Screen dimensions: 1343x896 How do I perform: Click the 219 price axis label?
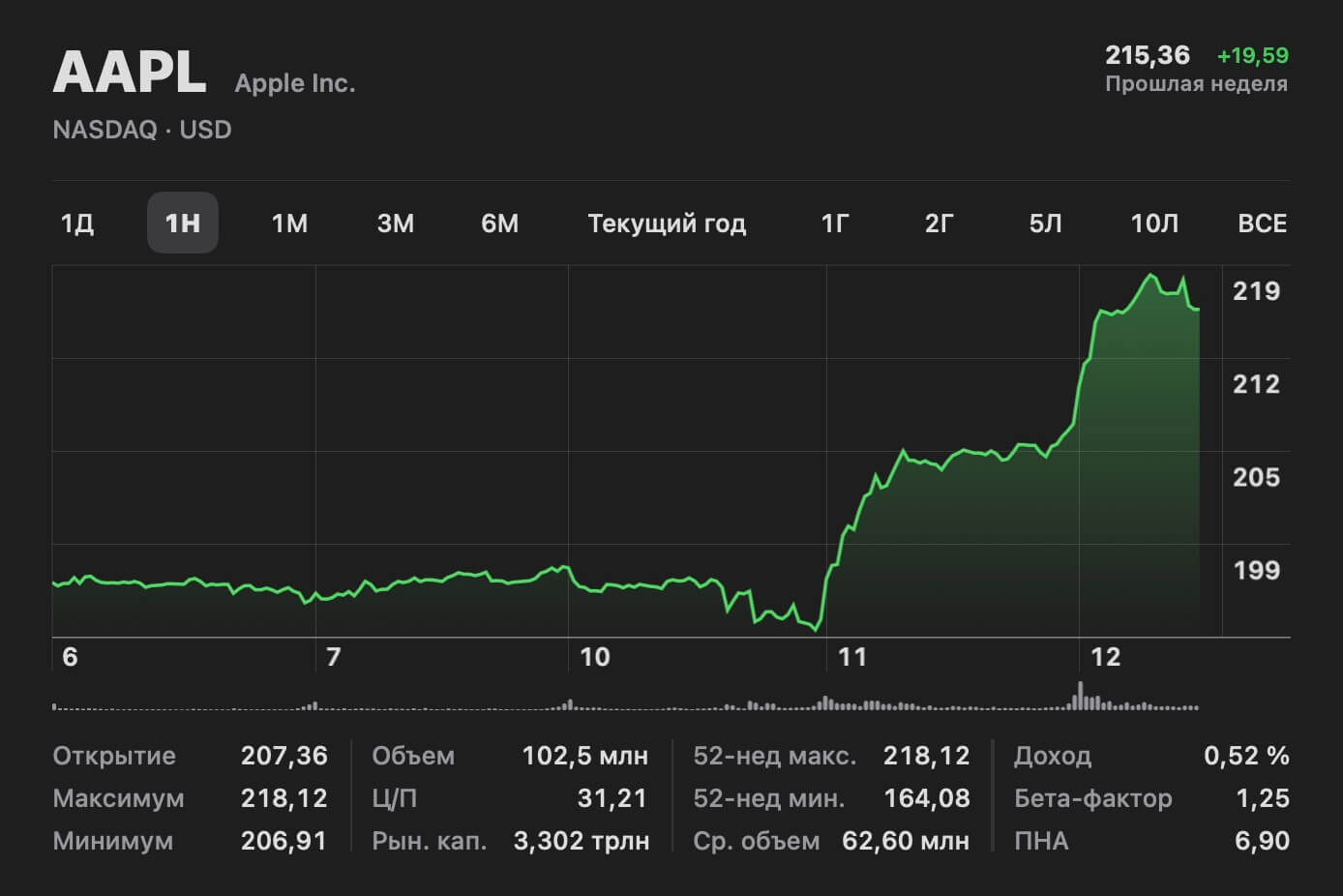(1256, 291)
